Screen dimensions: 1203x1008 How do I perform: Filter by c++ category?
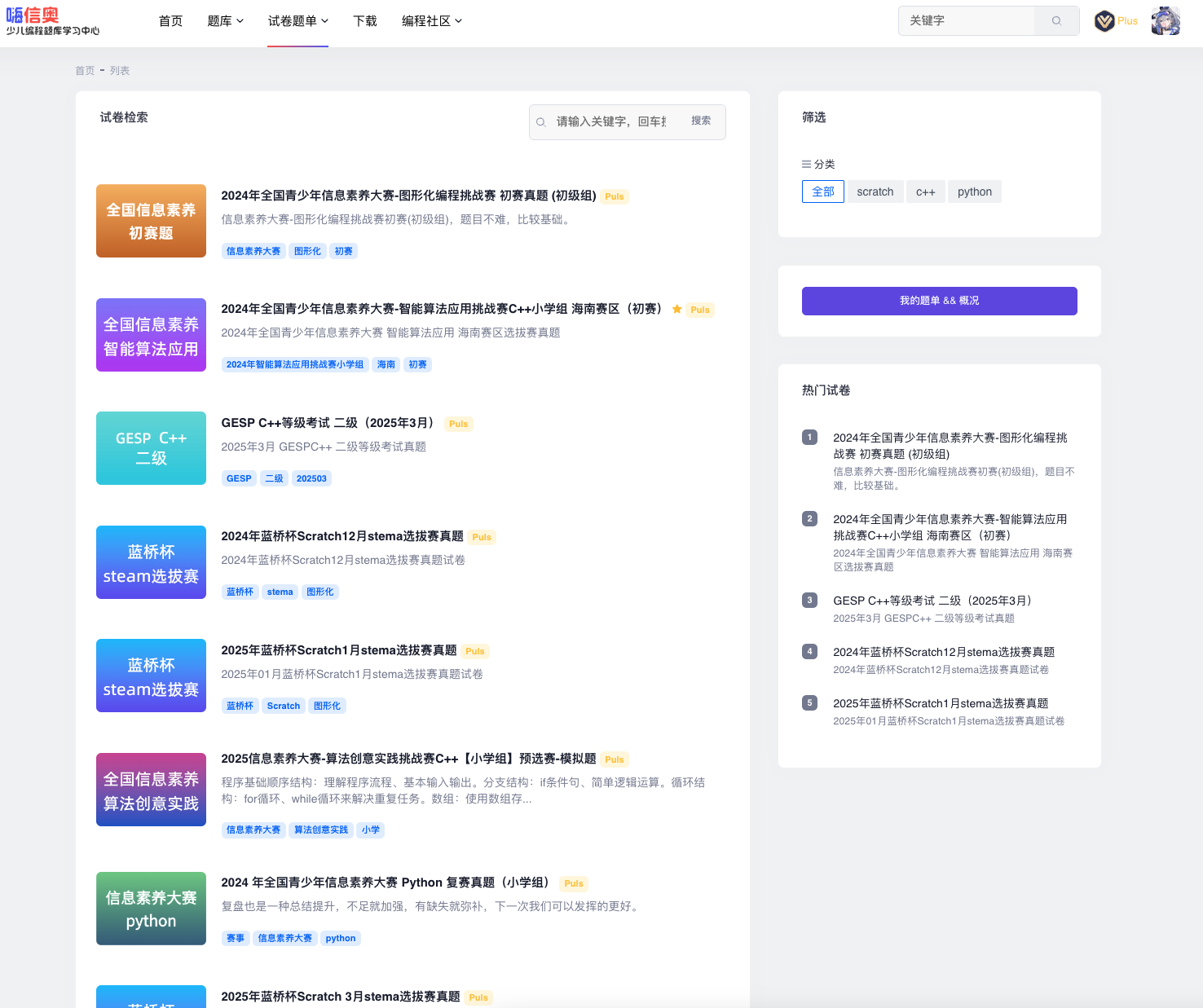pos(926,191)
